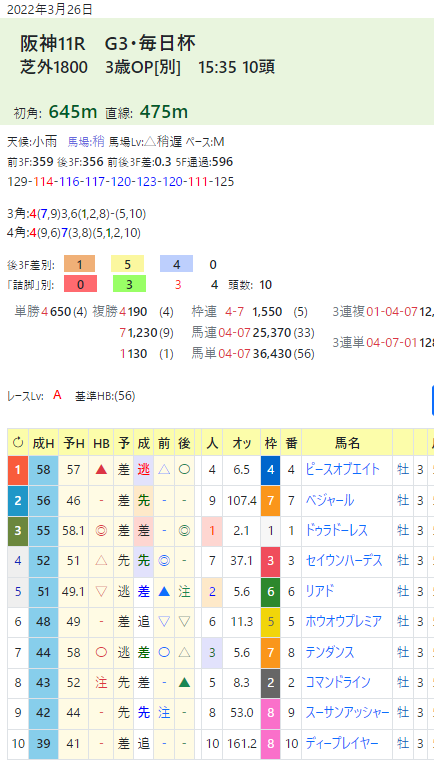Click finishing position badge 2
434x767 pixels.
pyautogui.click(x=18, y=500)
